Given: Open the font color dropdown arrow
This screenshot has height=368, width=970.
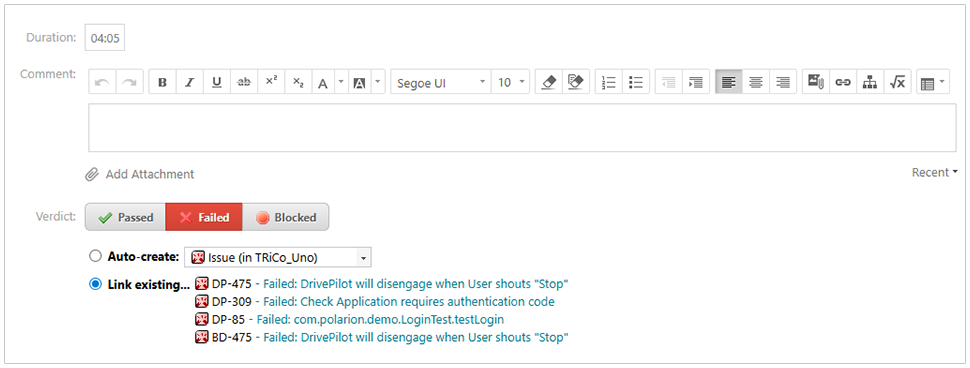Looking at the screenshot, I should pyautogui.click(x=340, y=82).
